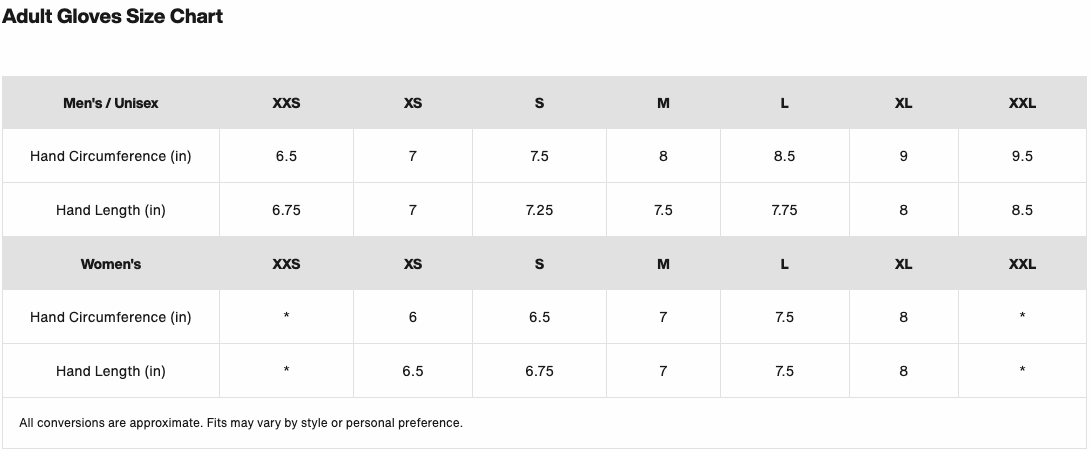Select Men's M hand circumference value 8
Image resolution: width=1091 pixels, height=451 pixels.
tap(663, 156)
